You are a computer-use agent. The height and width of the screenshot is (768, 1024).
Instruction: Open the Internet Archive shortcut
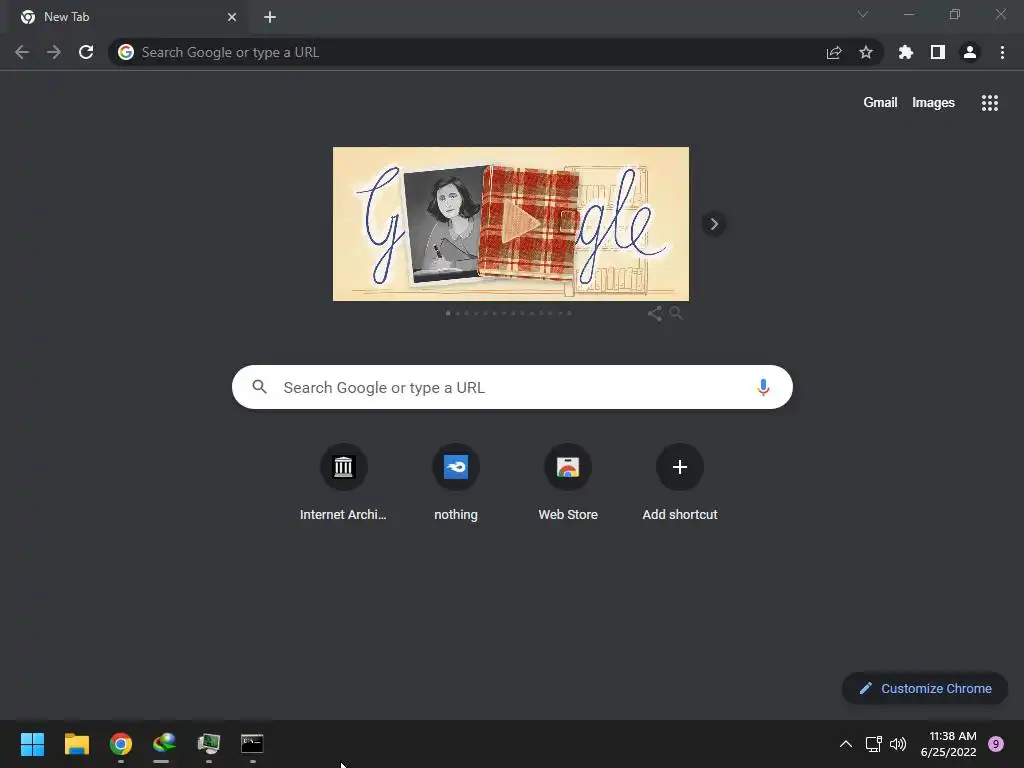(344, 483)
